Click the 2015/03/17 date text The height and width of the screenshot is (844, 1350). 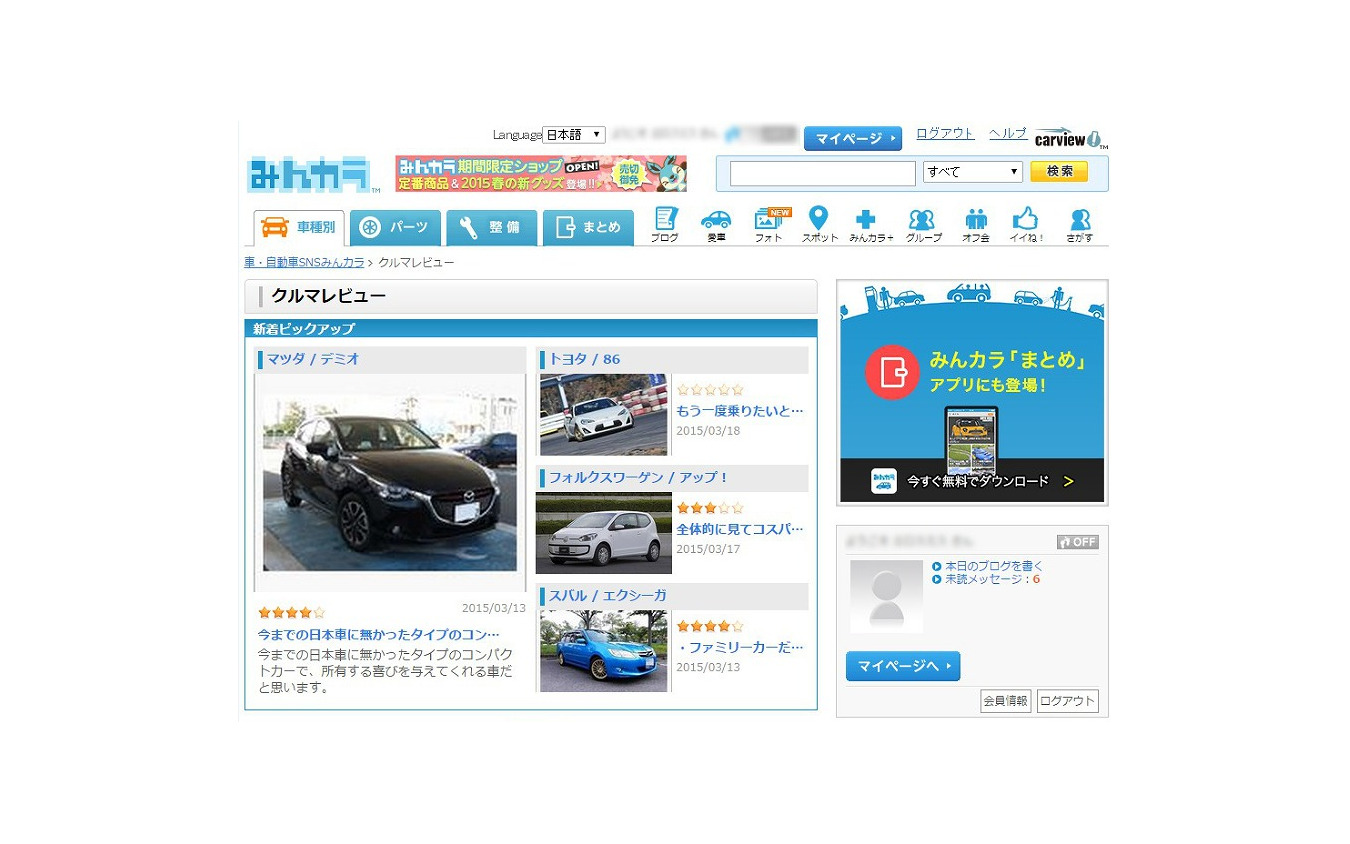(708, 549)
